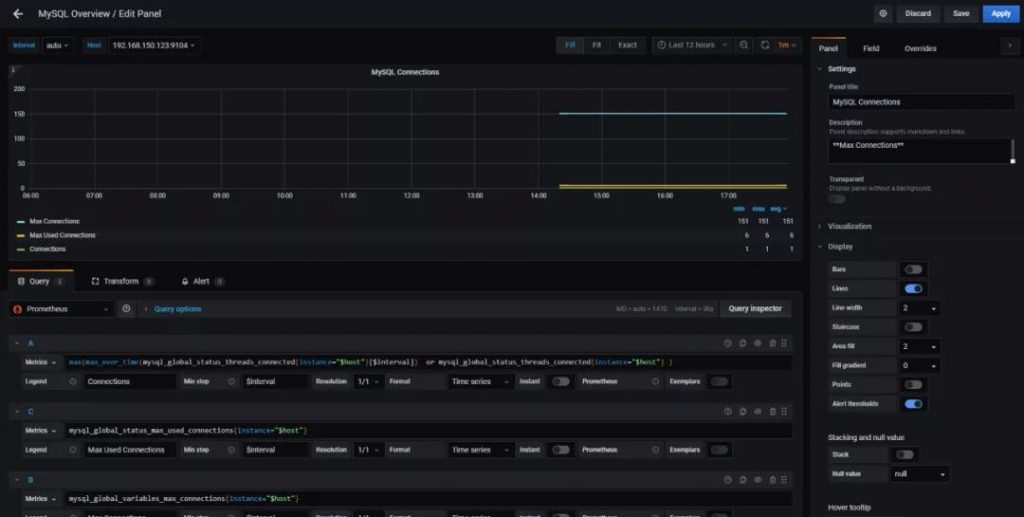This screenshot has height=517, width=1024.
Task: Toggle Instant switch in query A
Action: pos(560,381)
